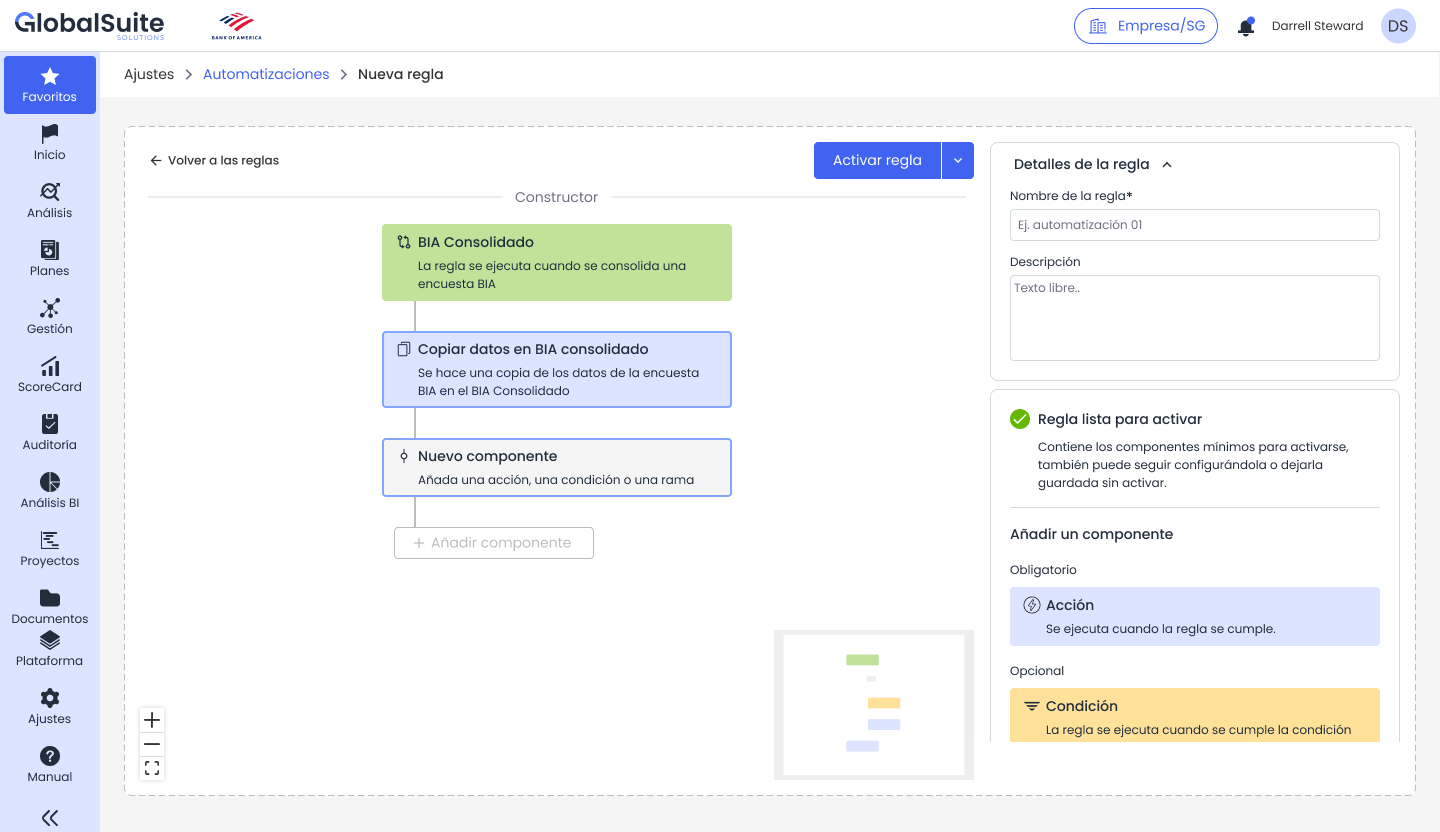Open ScoreCard chart icon
Viewport: 1440px width, 832px height.
[x=50, y=366]
